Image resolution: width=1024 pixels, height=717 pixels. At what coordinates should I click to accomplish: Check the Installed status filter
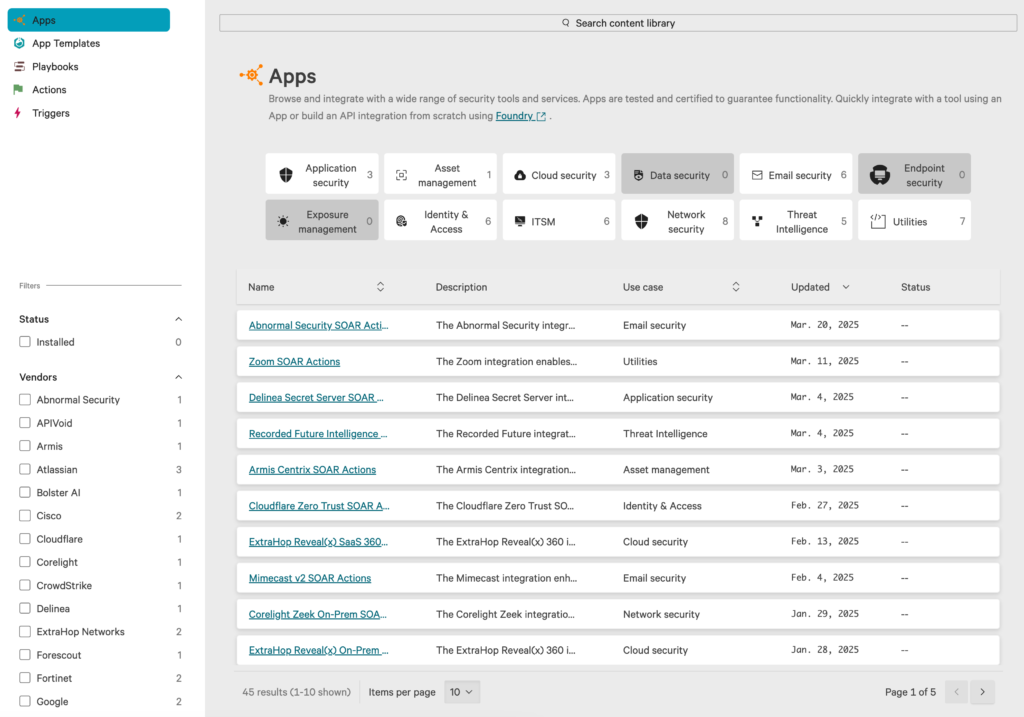(25, 342)
